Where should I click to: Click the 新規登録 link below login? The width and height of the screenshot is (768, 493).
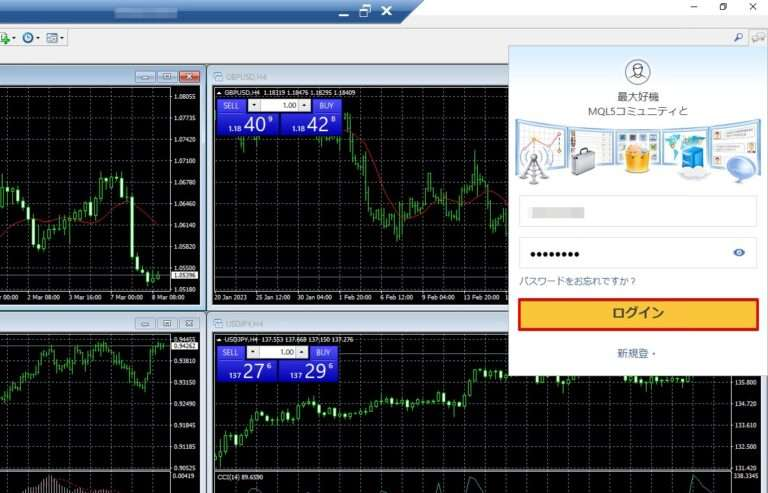pos(636,353)
